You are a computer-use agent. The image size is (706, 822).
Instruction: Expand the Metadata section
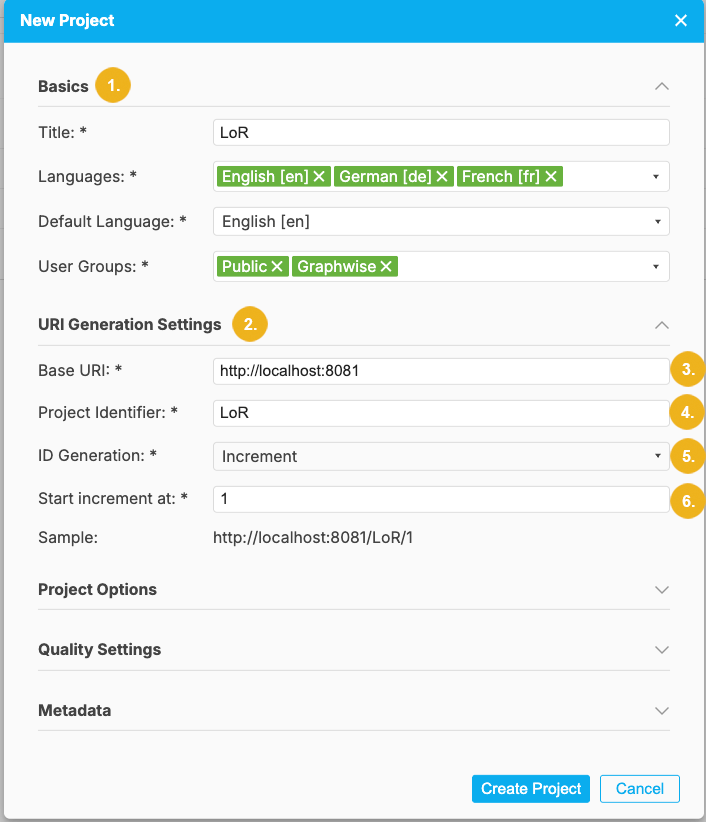[x=661, y=710]
